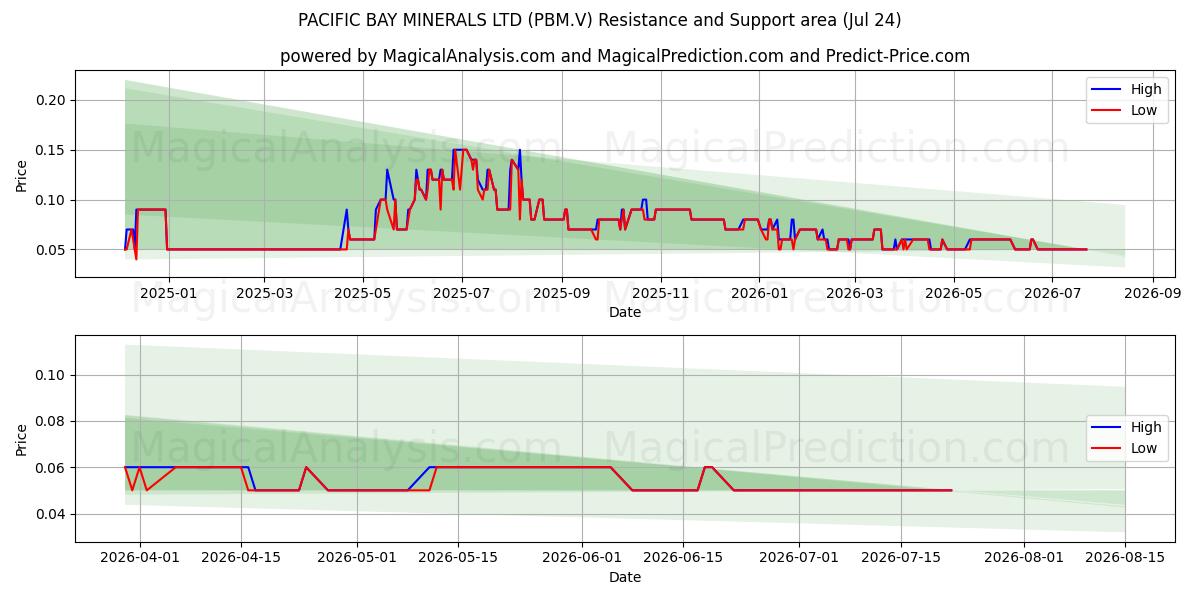Click the '2026-03' tick label
The image size is (1200, 600).
853,293
